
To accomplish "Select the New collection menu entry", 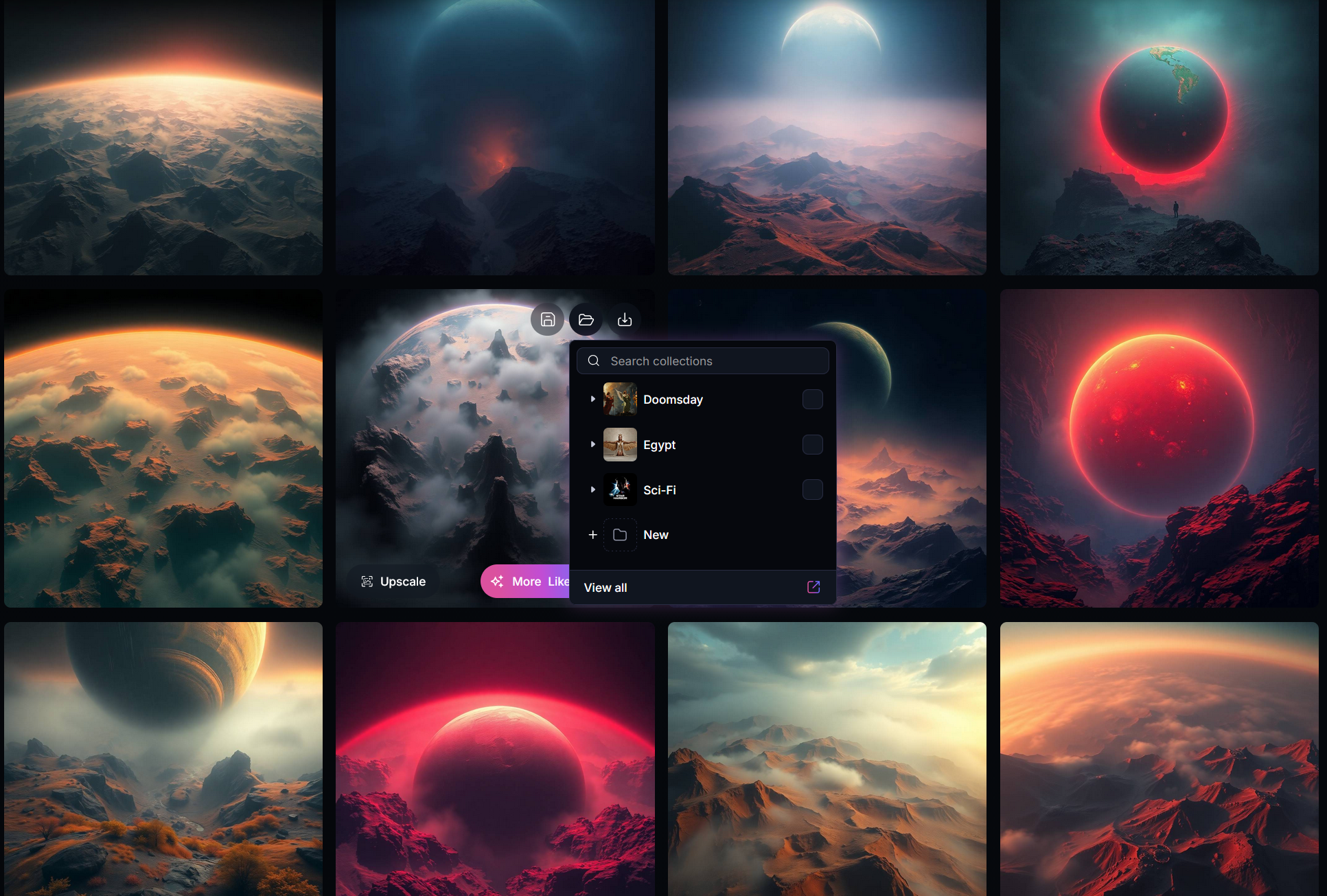I will click(x=656, y=535).
